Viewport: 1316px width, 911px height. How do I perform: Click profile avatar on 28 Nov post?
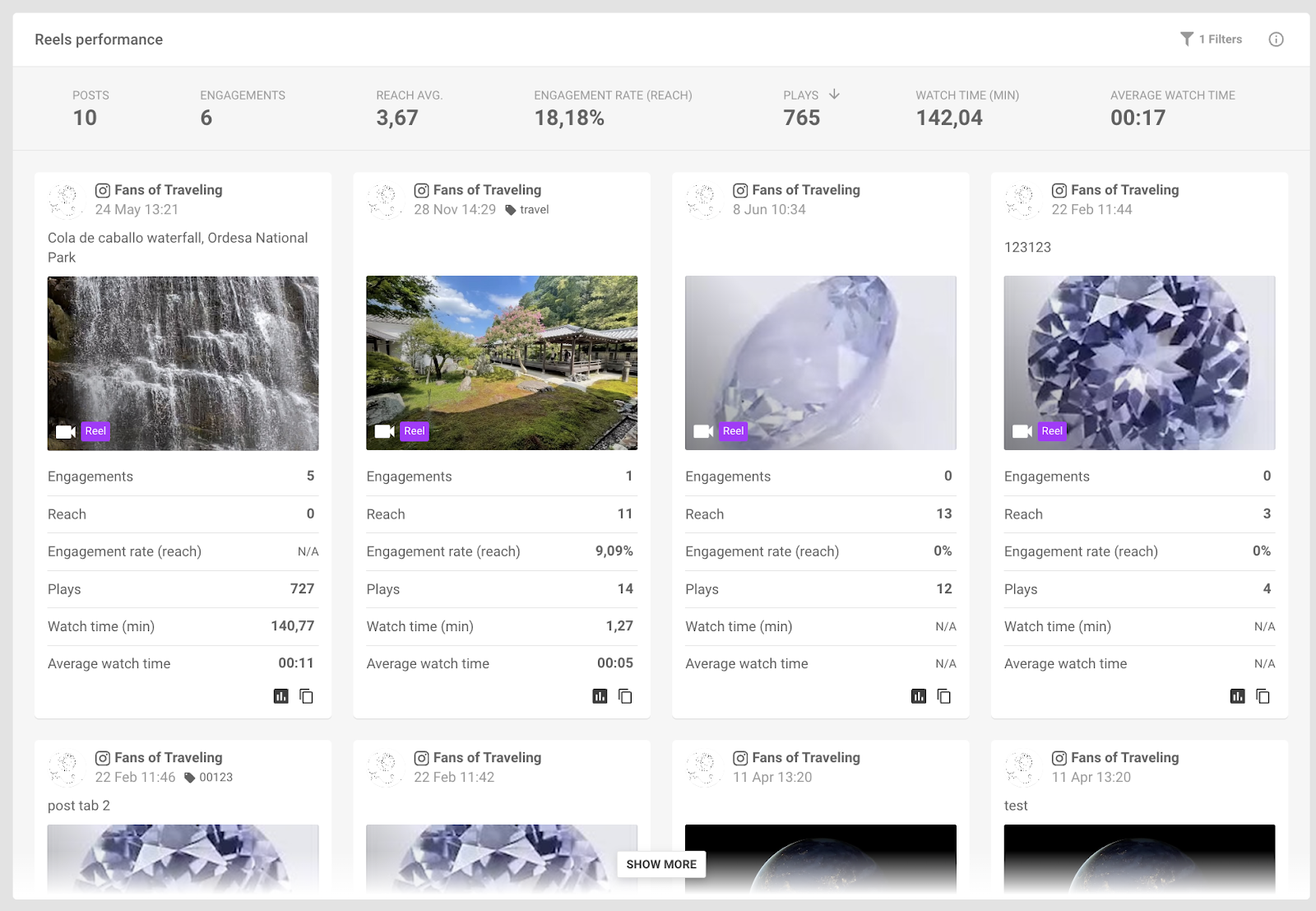(x=383, y=200)
